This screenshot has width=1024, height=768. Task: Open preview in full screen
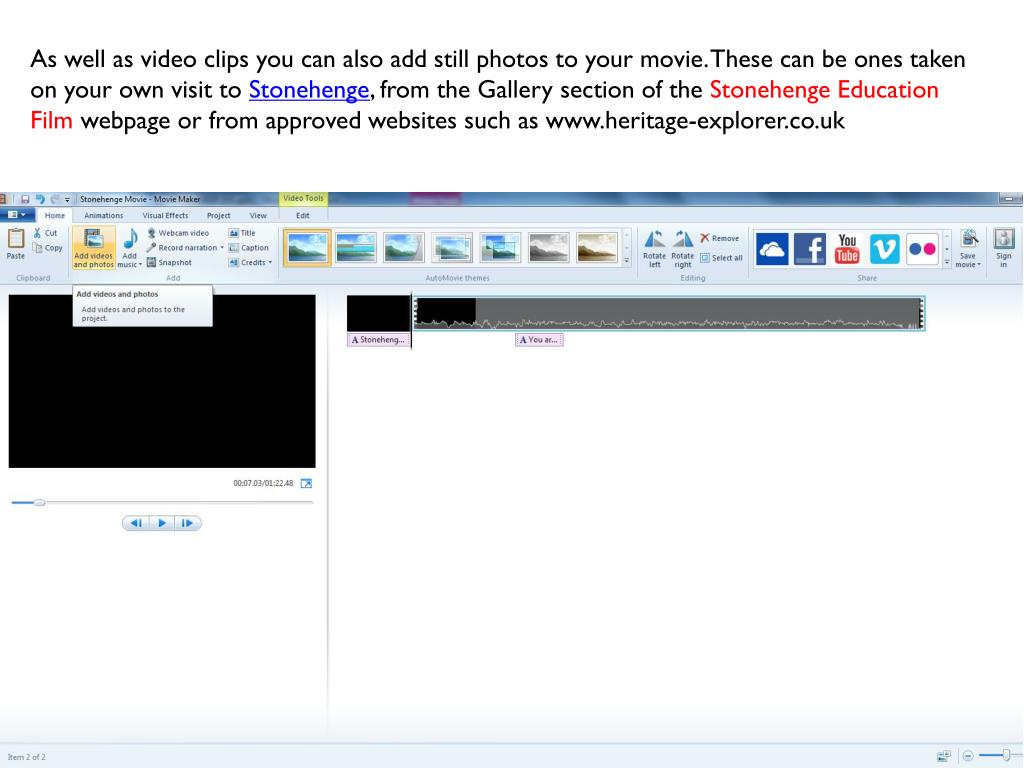(306, 483)
